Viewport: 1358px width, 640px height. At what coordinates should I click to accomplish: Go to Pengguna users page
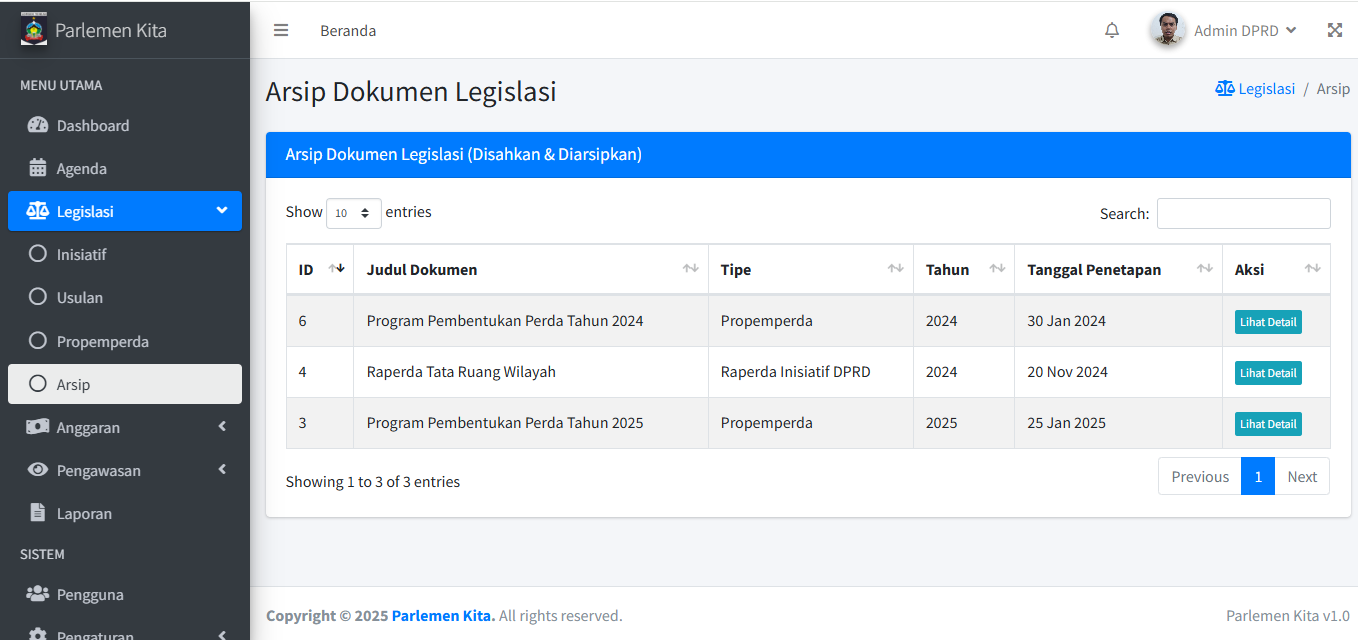(x=90, y=595)
